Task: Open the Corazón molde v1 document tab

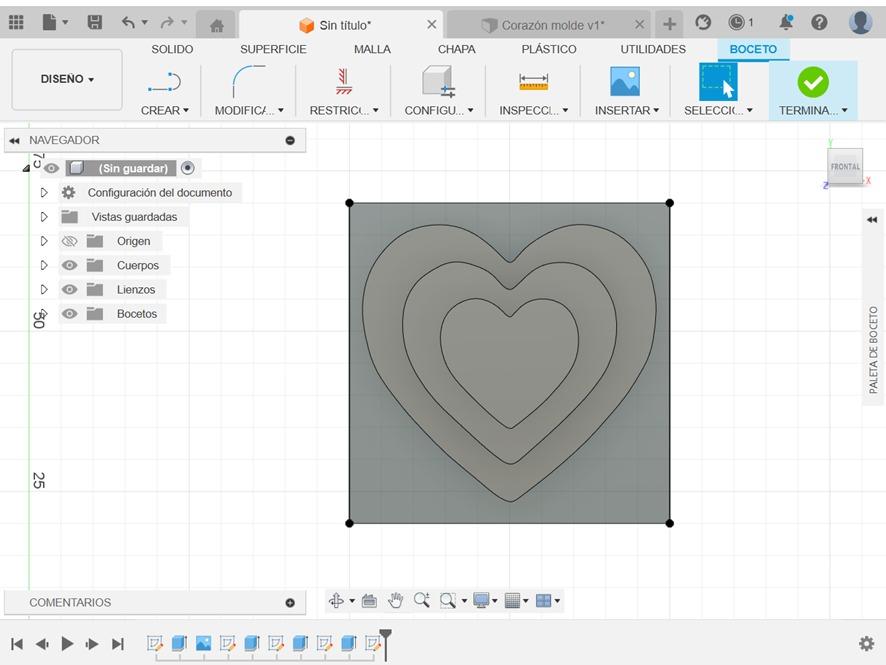Action: click(x=552, y=25)
